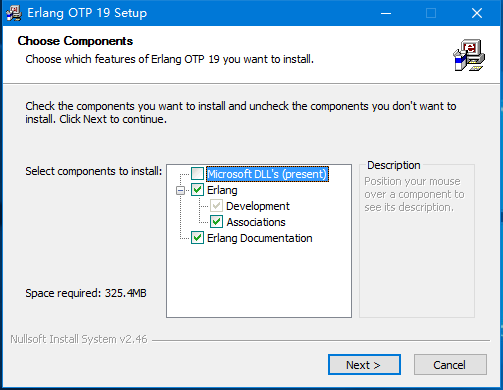Image resolution: width=503 pixels, height=390 pixels.
Task: Select the Erlang tree item label
Action: [222, 190]
